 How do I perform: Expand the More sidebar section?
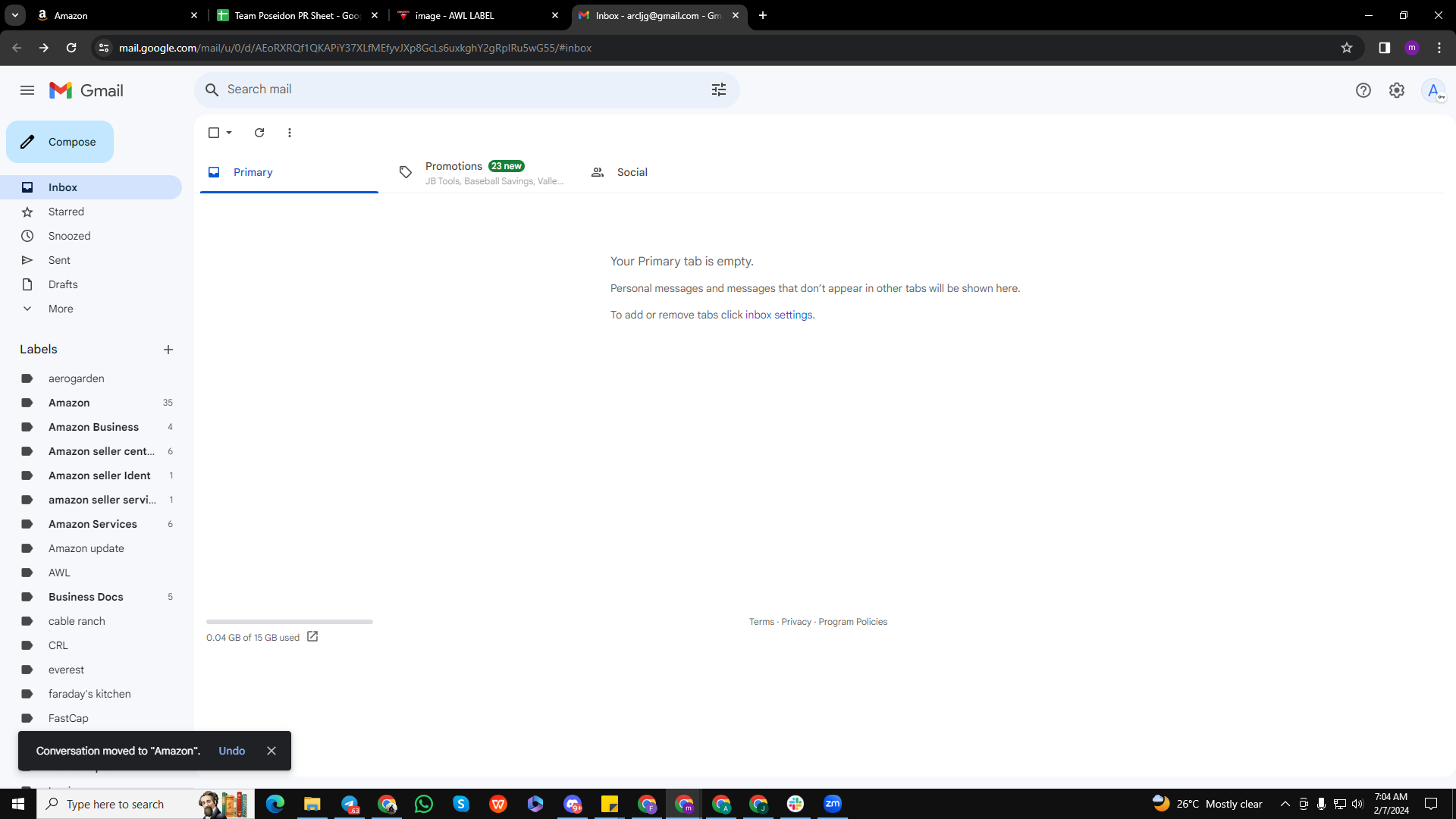tap(91, 309)
